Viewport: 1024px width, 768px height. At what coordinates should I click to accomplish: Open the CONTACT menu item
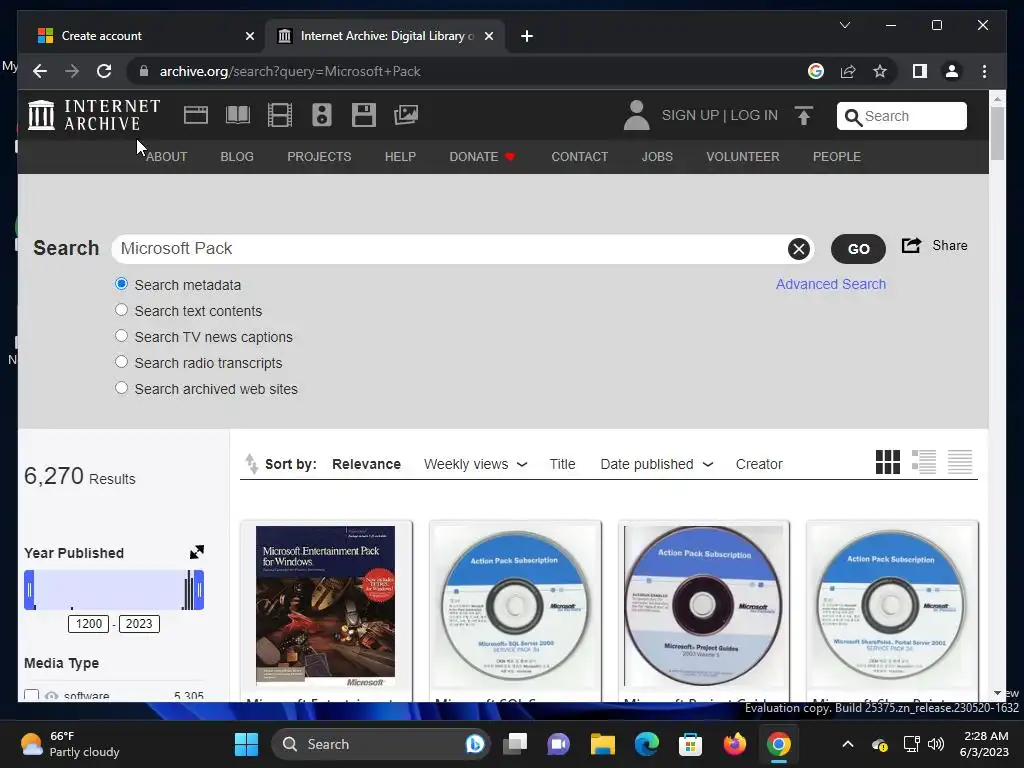tap(579, 157)
